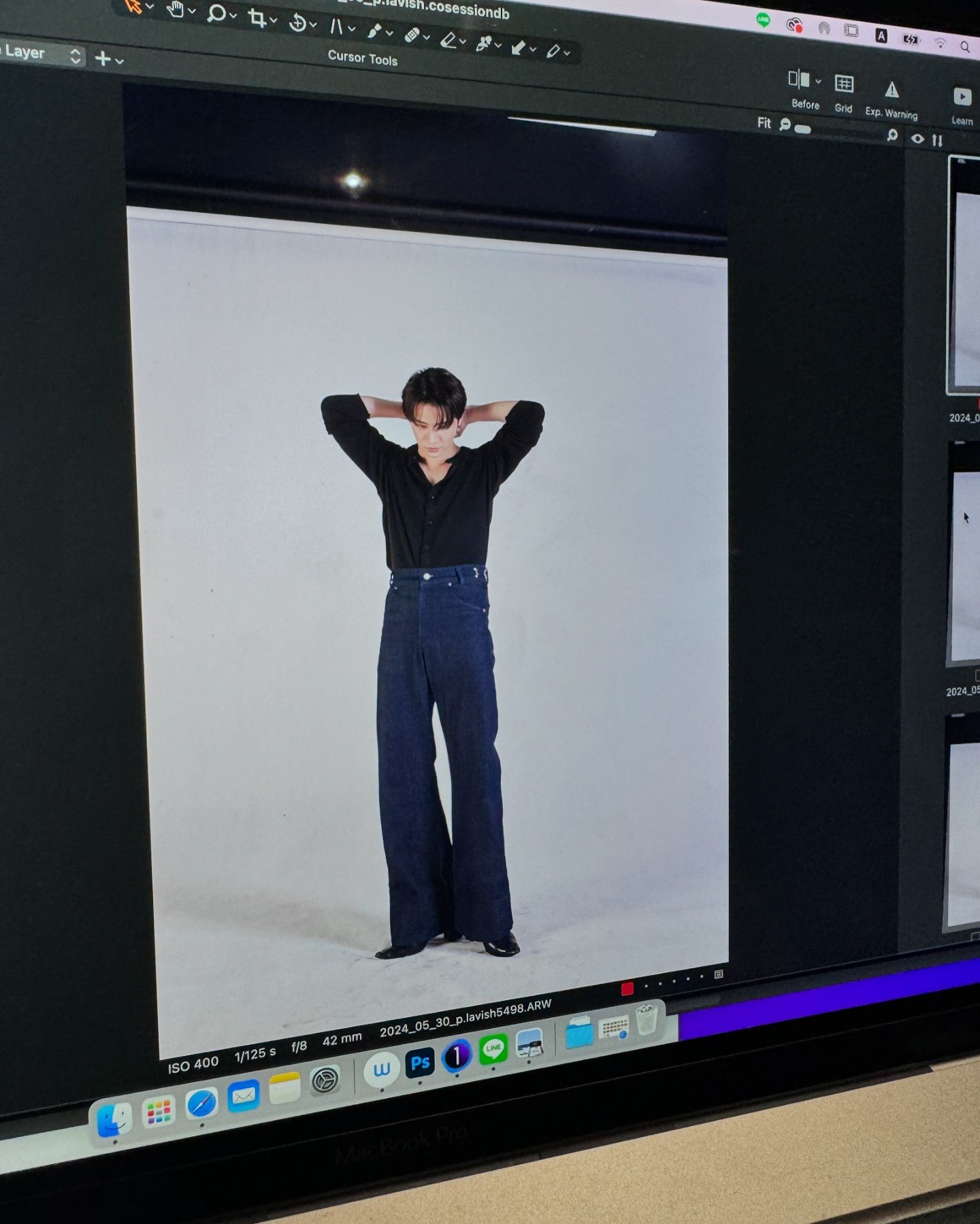Viewport: 980px width, 1224px height.
Task: Click the 42 mm focal length readout
Action: click(342, 1040)
